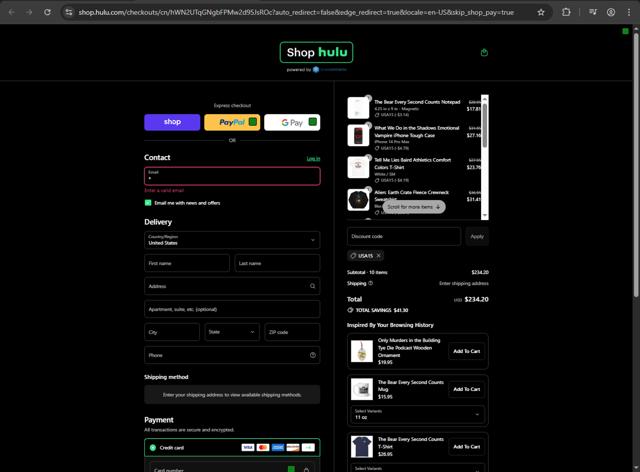
Task: Click The Bear Every Second Counts T-Shirt image
Action: (362, 446)
